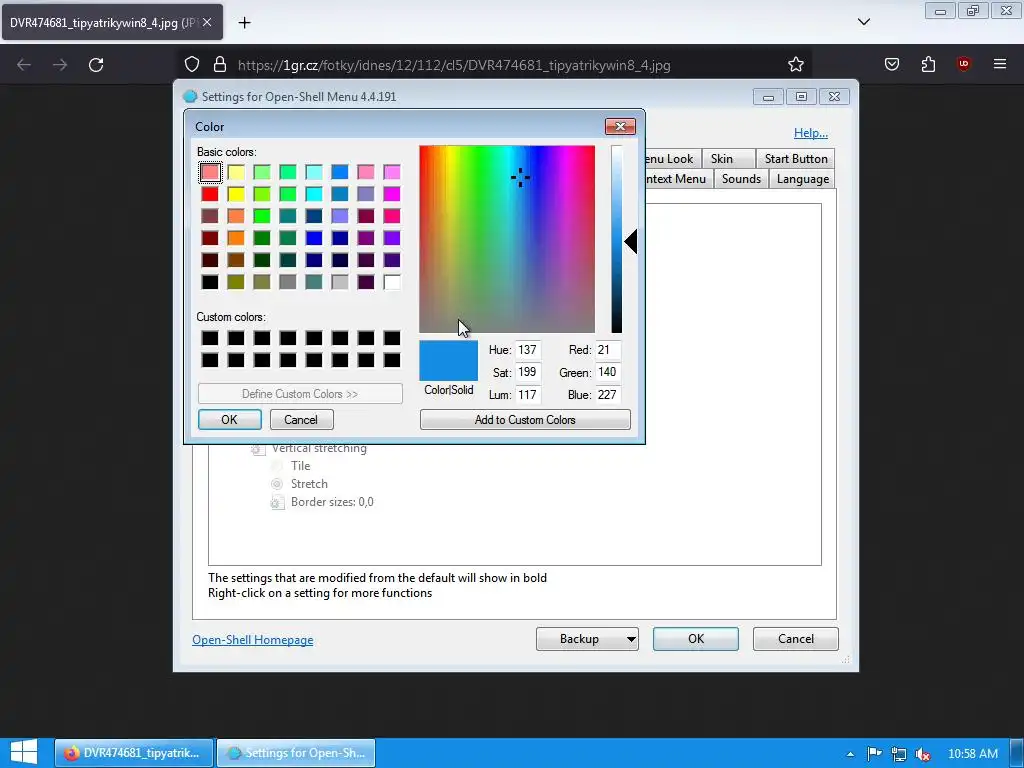Close the DVR474681 image tab

click(207, 22)
